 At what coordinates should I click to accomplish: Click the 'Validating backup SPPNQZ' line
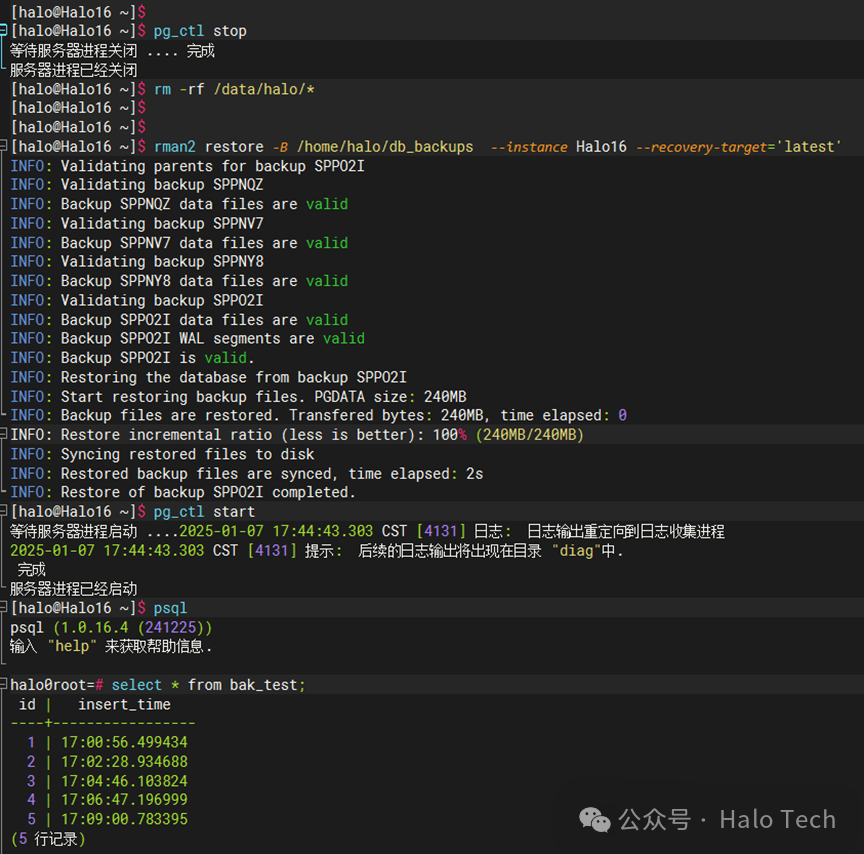click(x=137, y=185)
